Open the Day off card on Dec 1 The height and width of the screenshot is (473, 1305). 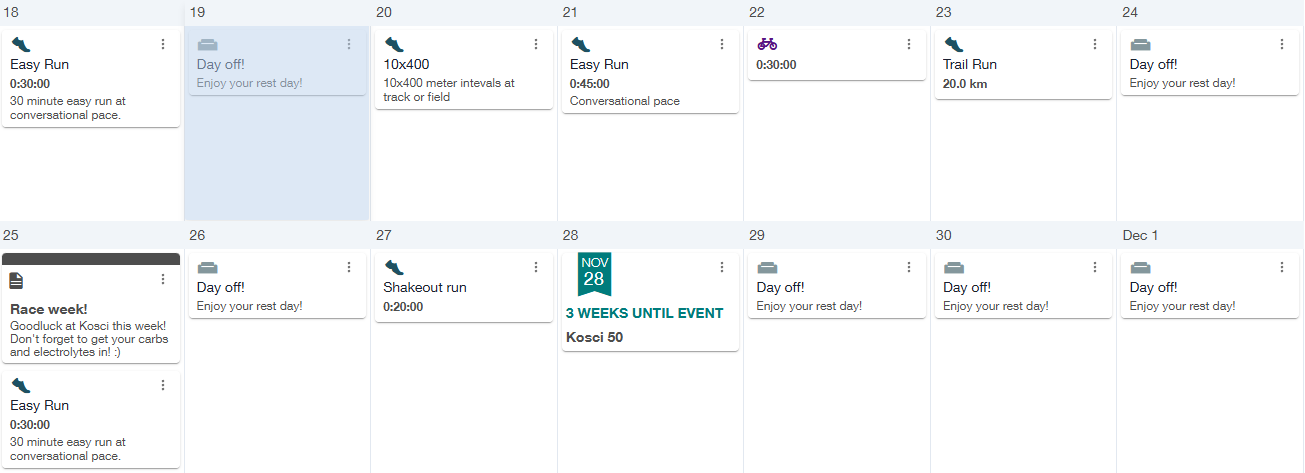[1210, 285]
